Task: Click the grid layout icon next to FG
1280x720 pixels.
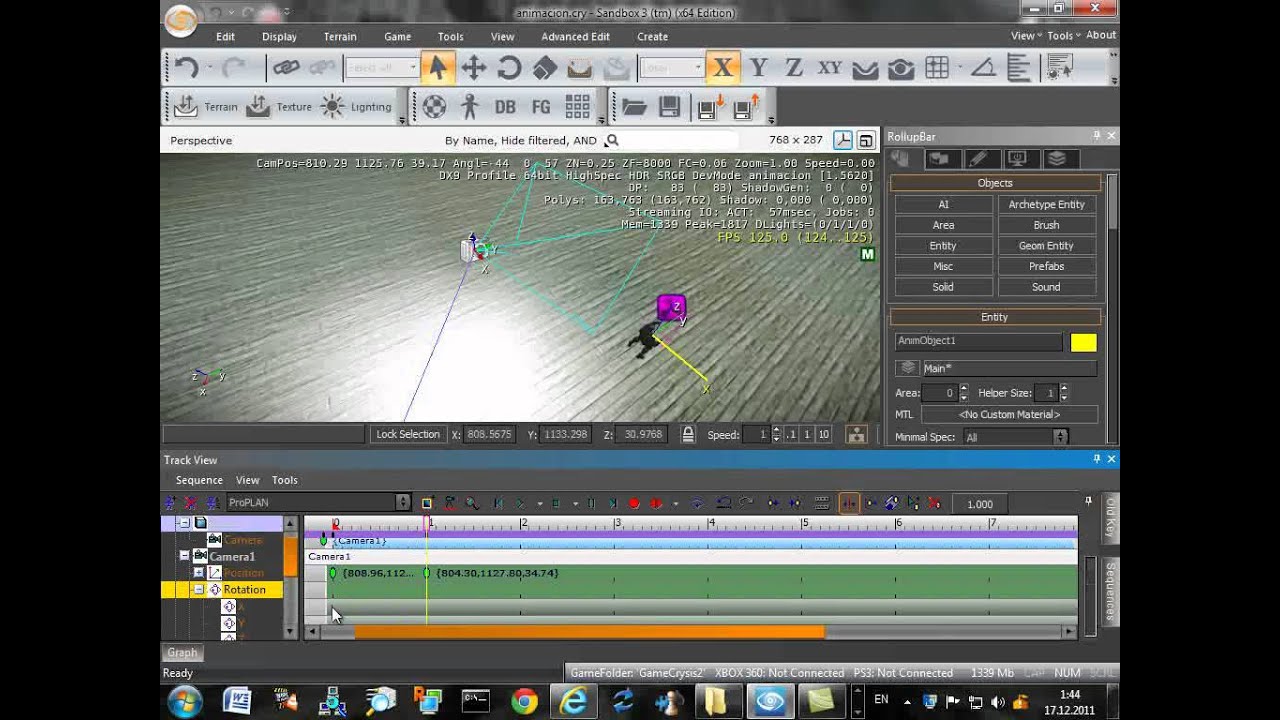Action: pos(577,107)
